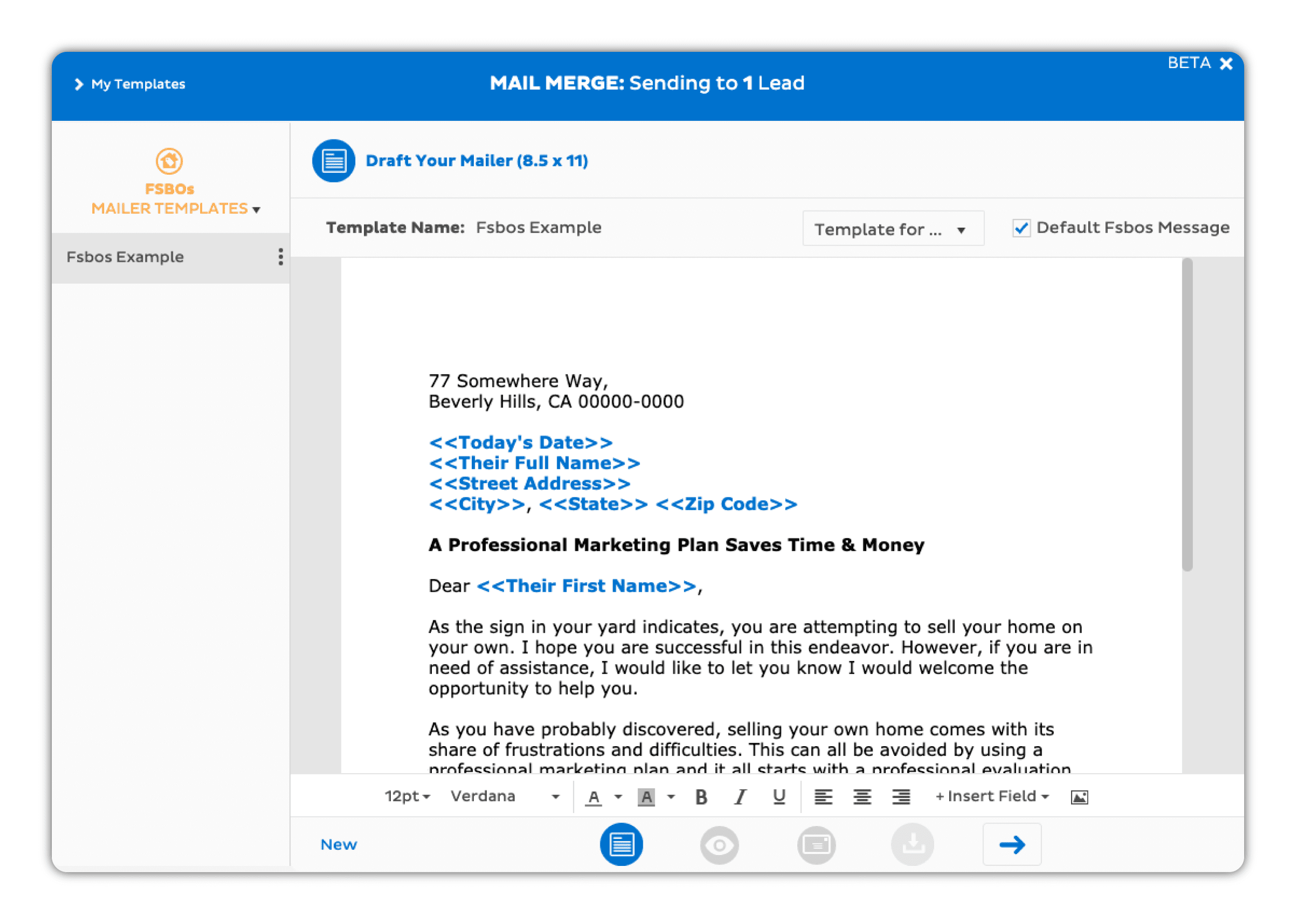Click the <<Zip Code>> merge field
The image size is (1296, 924).
[726, 504]
